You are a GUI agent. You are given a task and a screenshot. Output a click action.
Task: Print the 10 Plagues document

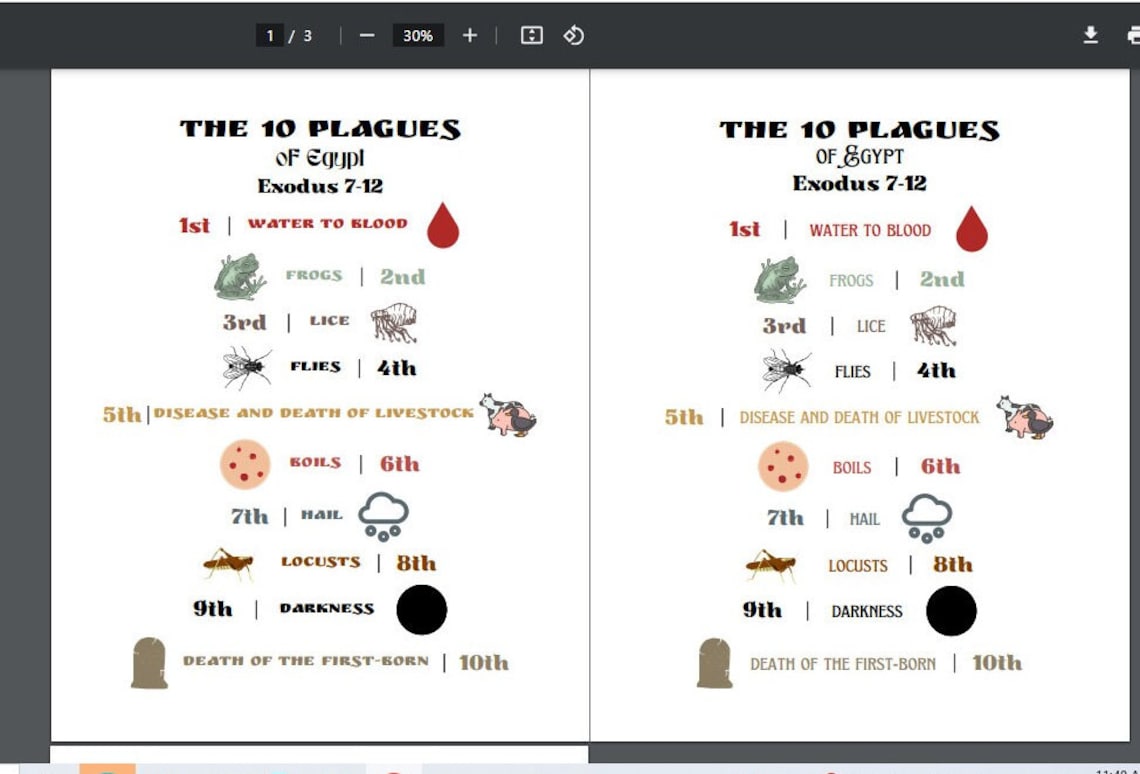(x=1131, y=35)
